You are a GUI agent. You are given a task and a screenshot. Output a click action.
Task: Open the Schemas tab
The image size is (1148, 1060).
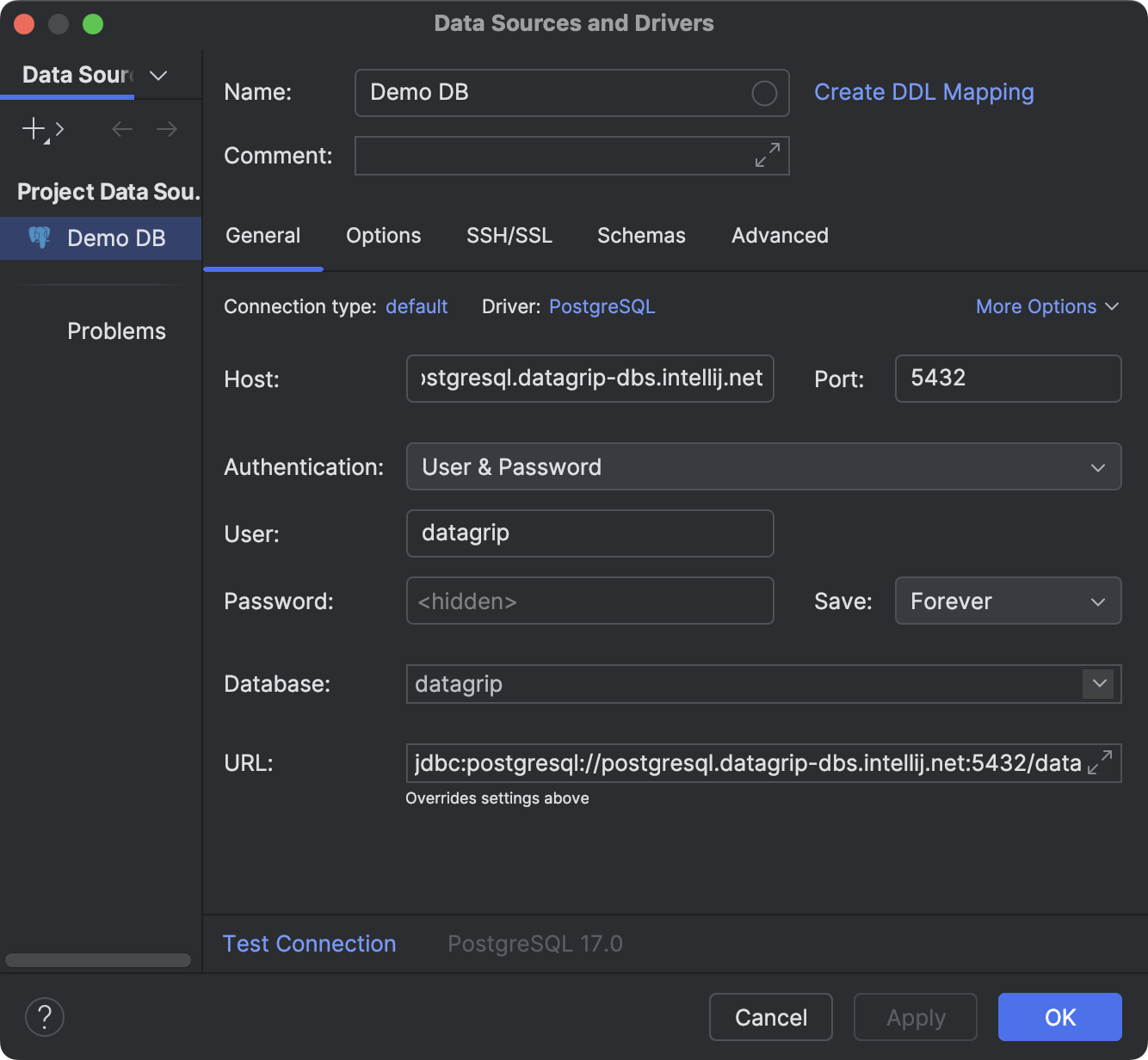(640, 235)
